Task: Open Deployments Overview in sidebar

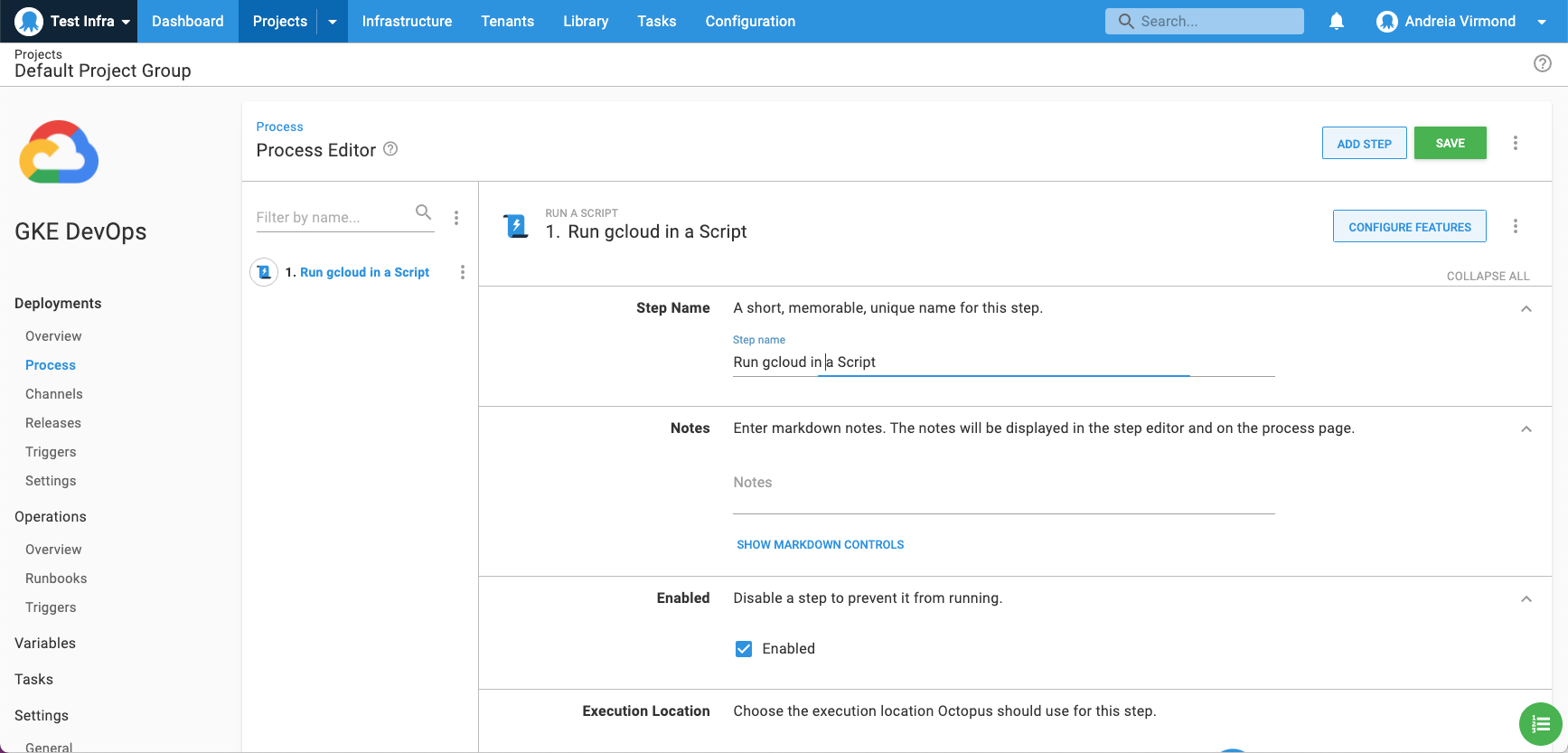Action: click(x=53, y=336)
